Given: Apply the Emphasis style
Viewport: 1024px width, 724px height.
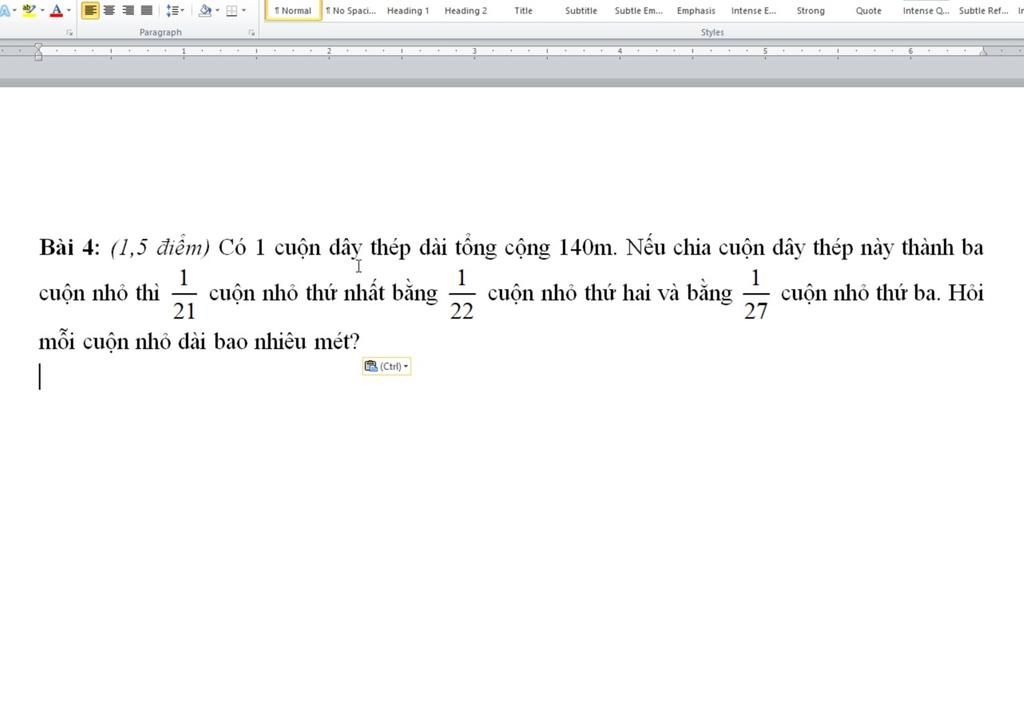Looking at the screenshot, I should (696, 10).
